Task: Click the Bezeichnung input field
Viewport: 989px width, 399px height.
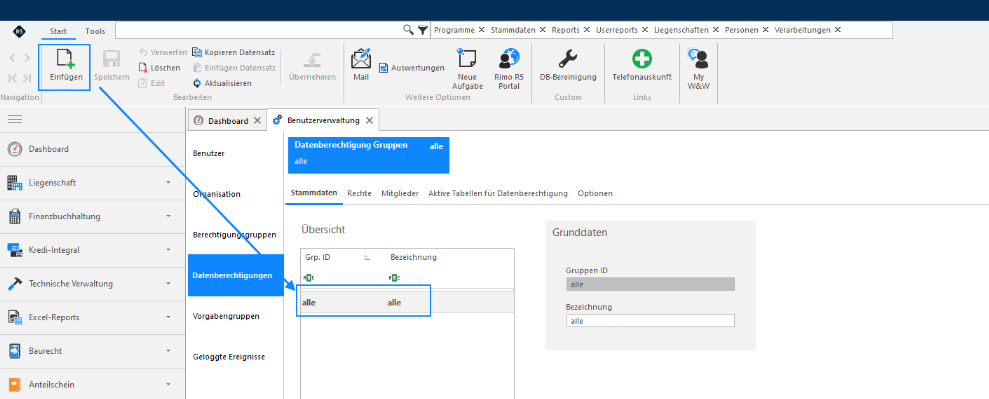Action: [650, 321]
